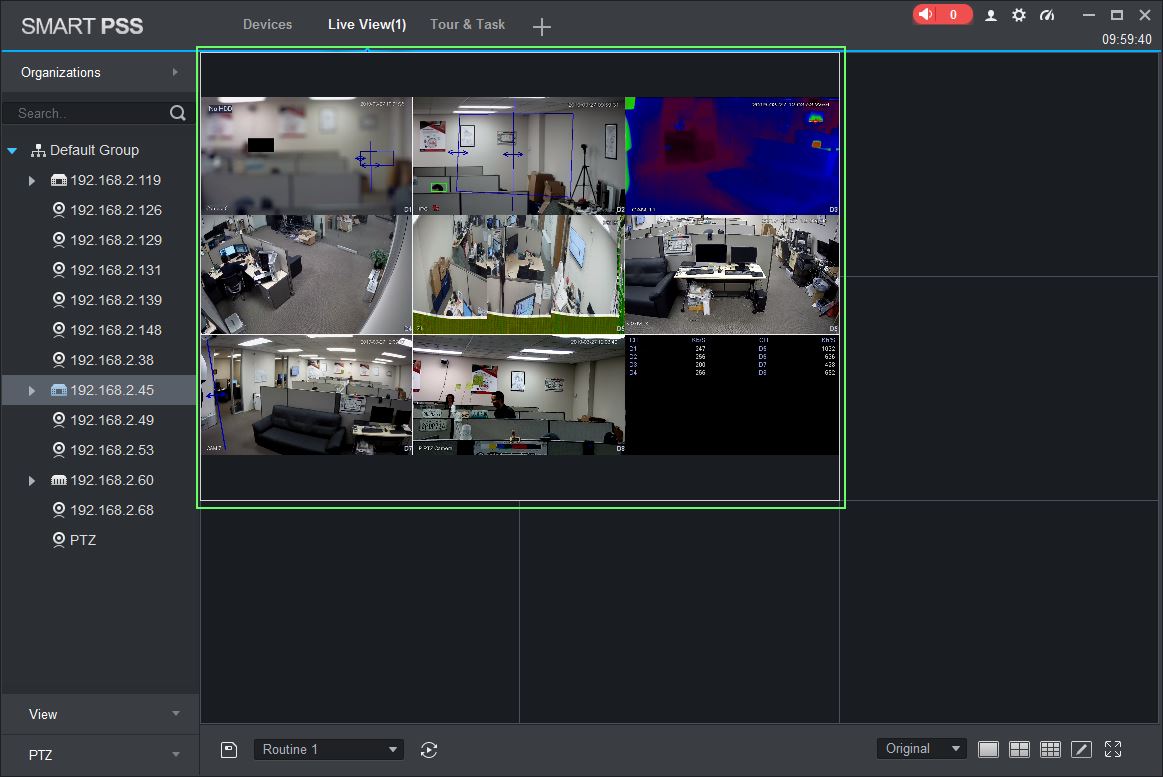Viewport: 1163px width, 777px height.
Task: Open the settings gear icon
Action: pos(1019,15)
